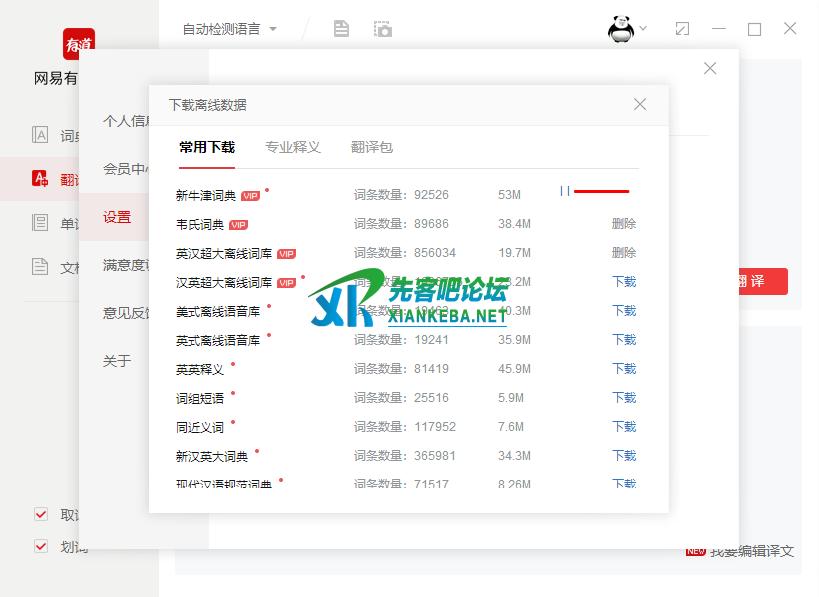The width and height of the screenshot is (819, 597).
Task: Toggle the 划词 checkbox
Action: pos(41,546)
